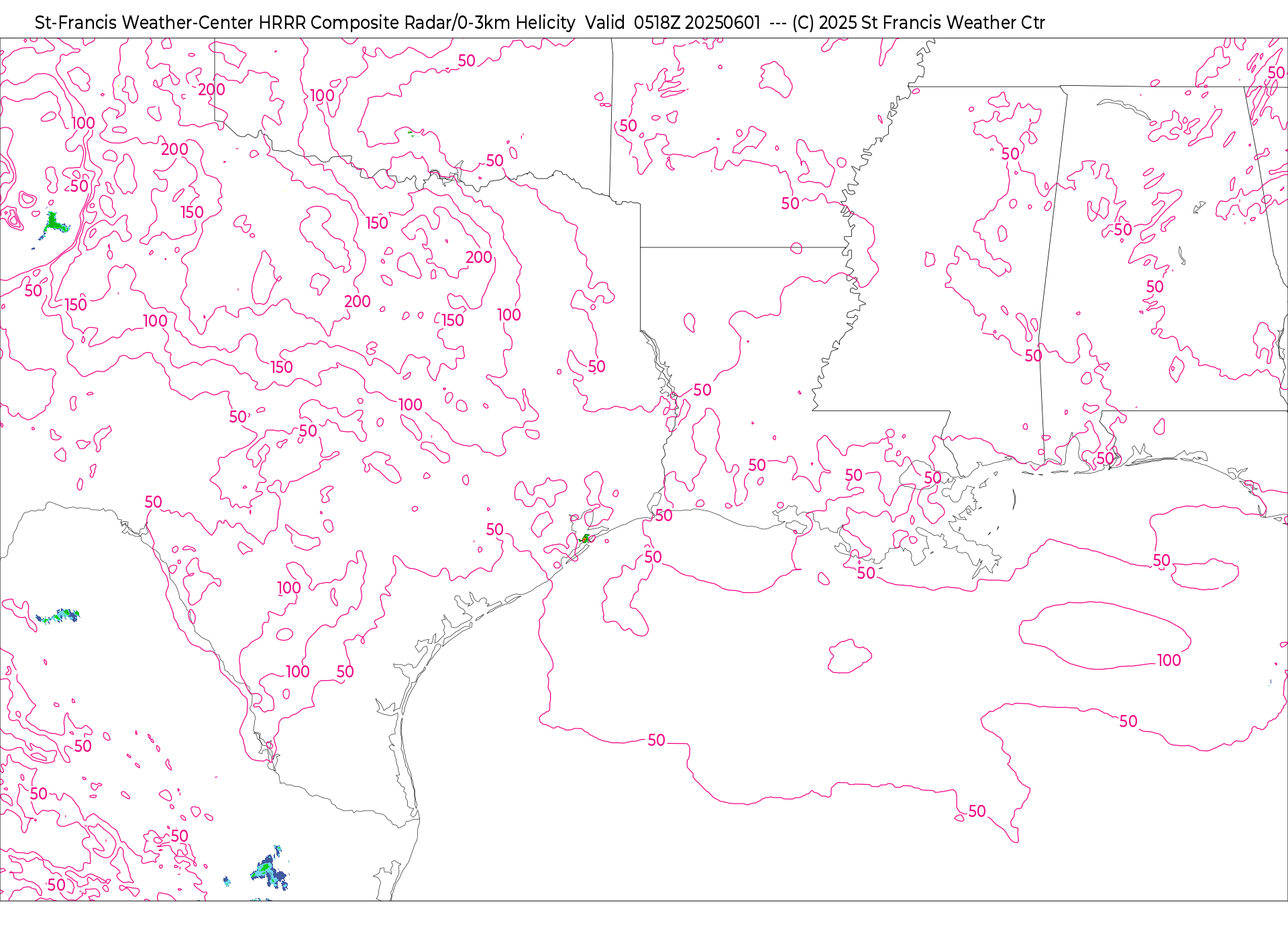Click the 100 contour label over the Gulf
The image size is (1288, 939).
(x=1169, y=661)
